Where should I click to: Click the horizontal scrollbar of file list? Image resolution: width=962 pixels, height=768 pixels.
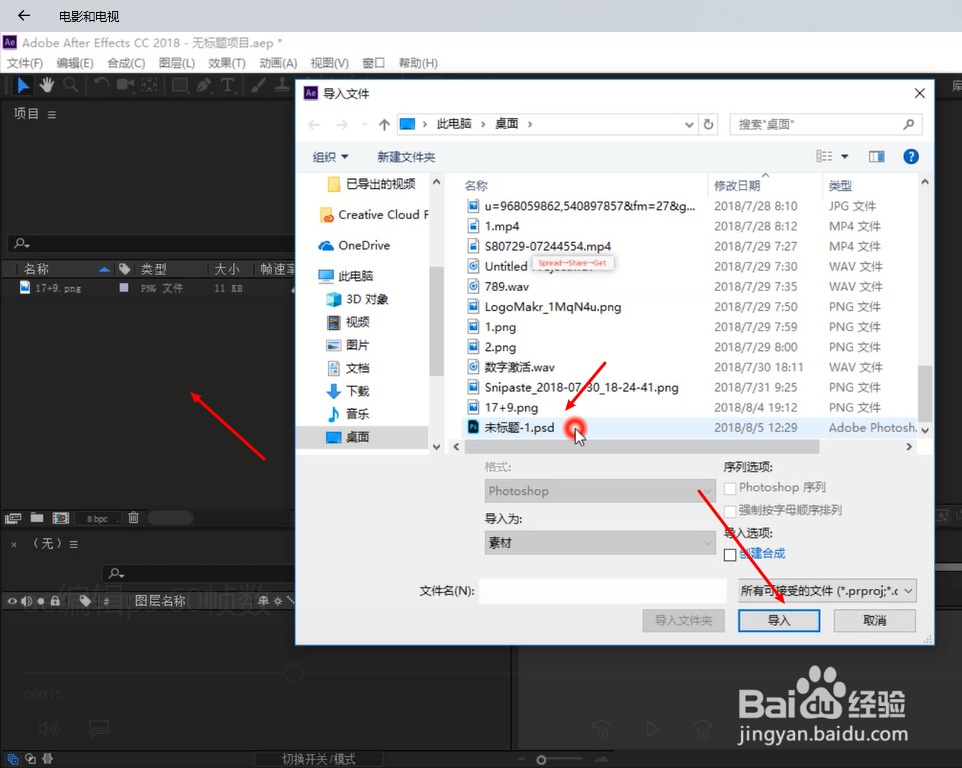pos(642,447)
